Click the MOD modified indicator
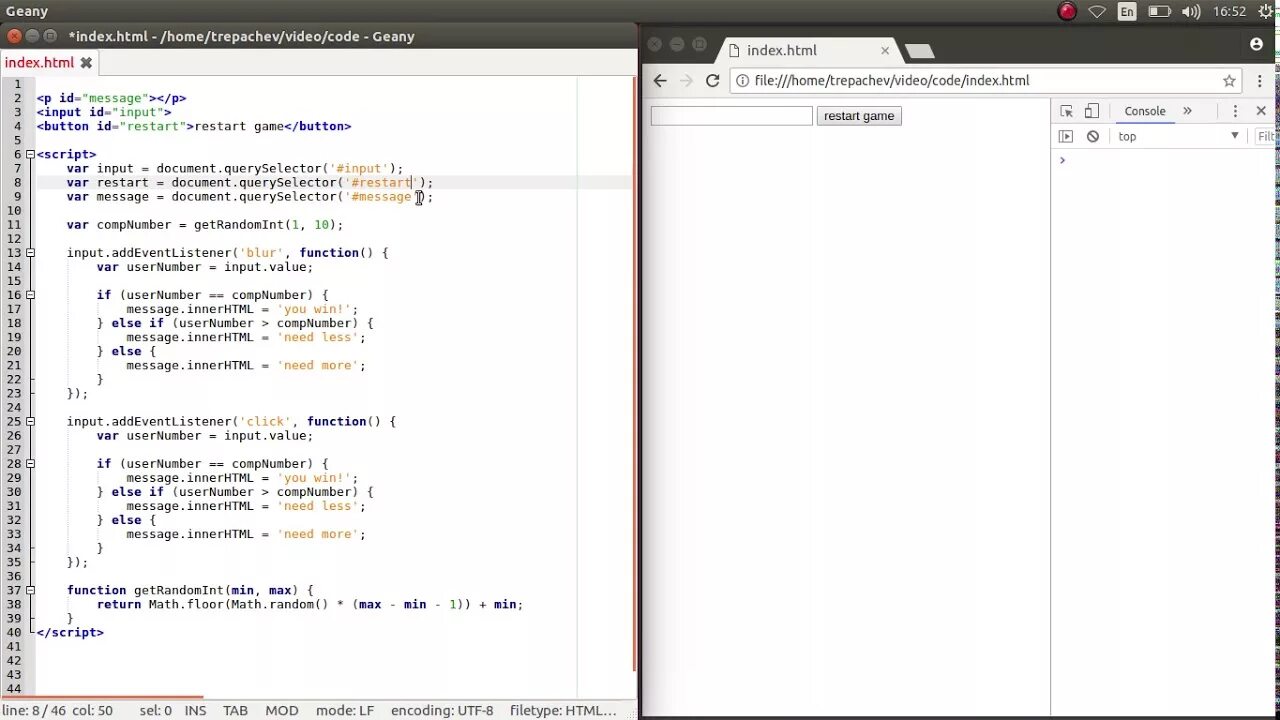Screen dimensions: 1280x720 pos(282,710)
